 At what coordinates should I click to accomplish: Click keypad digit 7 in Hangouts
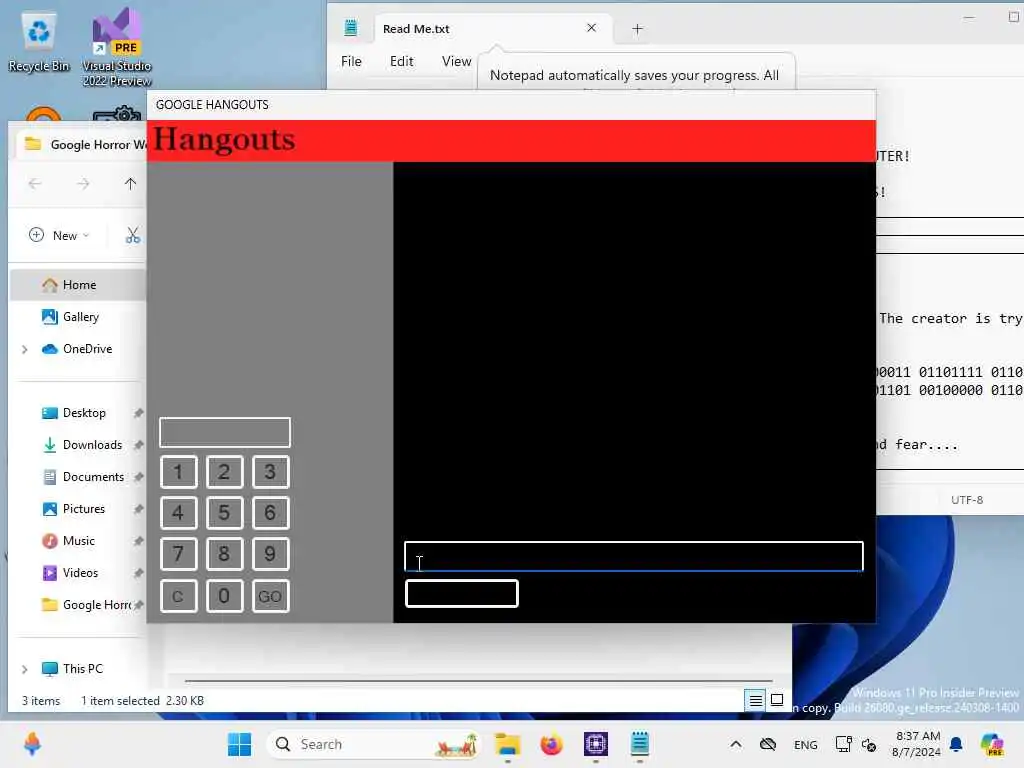click(x=178, y=554)
